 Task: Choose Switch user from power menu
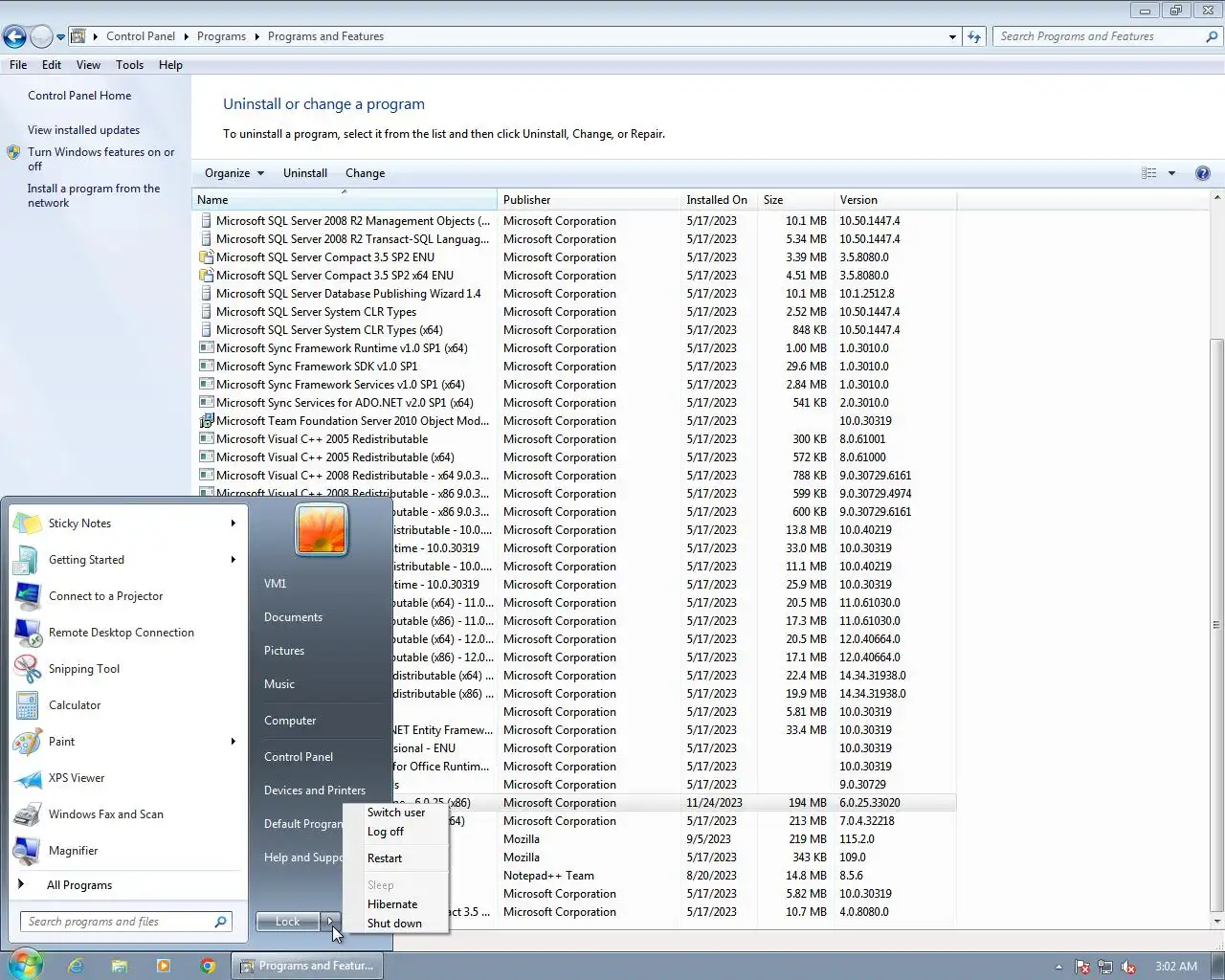click(x=396, y=813)
